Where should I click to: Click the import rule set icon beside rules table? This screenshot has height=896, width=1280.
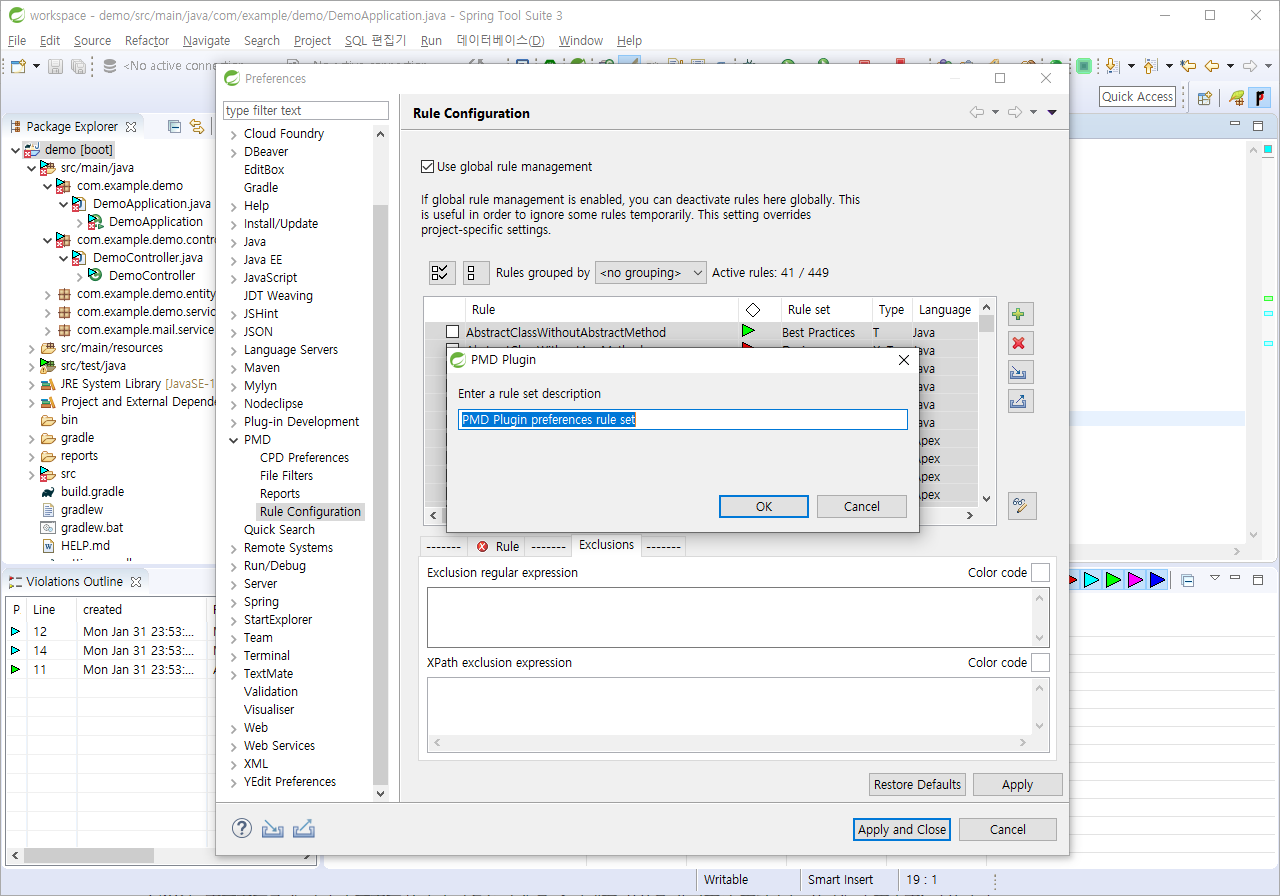coord(1019,372)
